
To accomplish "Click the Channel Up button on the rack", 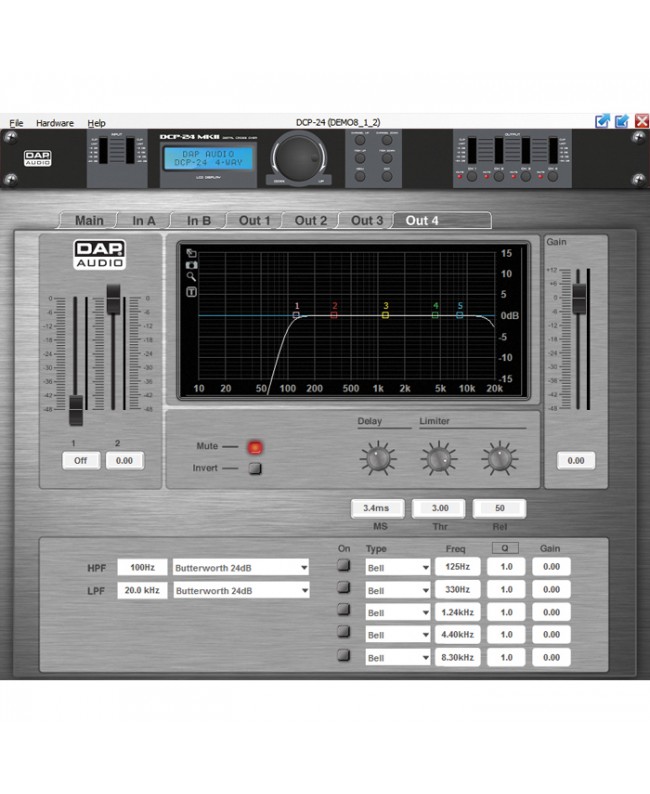I will (x=360, y=140).
